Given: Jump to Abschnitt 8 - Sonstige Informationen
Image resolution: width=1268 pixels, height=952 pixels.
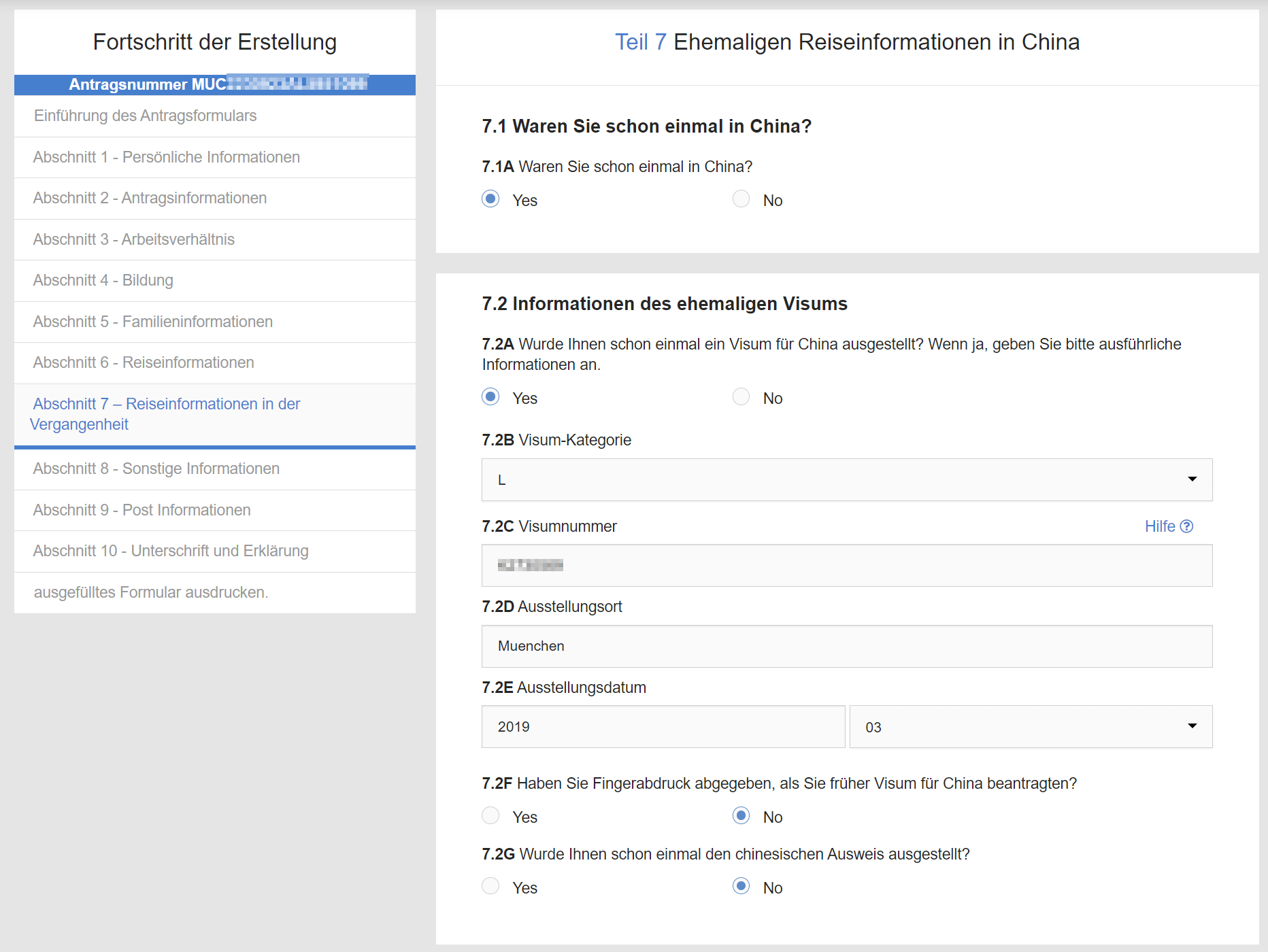Looking at the screenshot, I should (x=156, y=469).
